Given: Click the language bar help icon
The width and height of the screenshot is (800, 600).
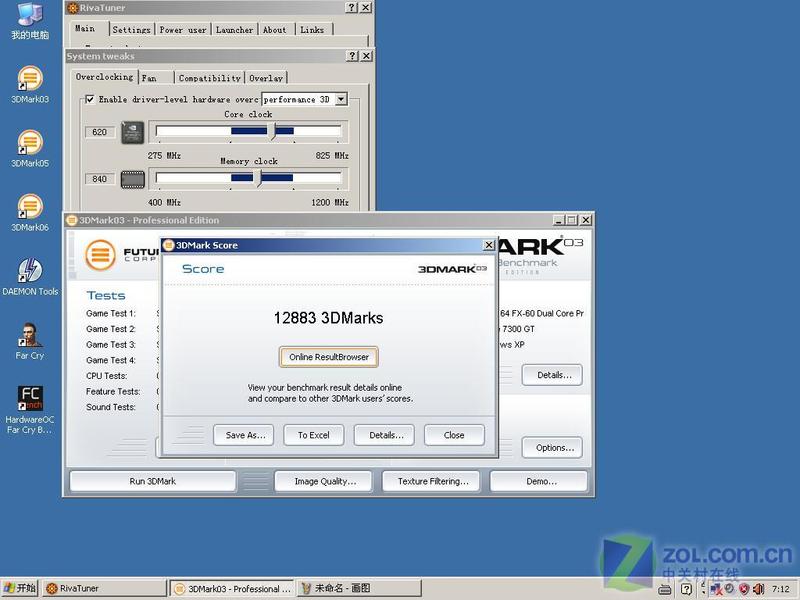Looking at the screenshot, I should pyautogui.click(x=686, y=589).
